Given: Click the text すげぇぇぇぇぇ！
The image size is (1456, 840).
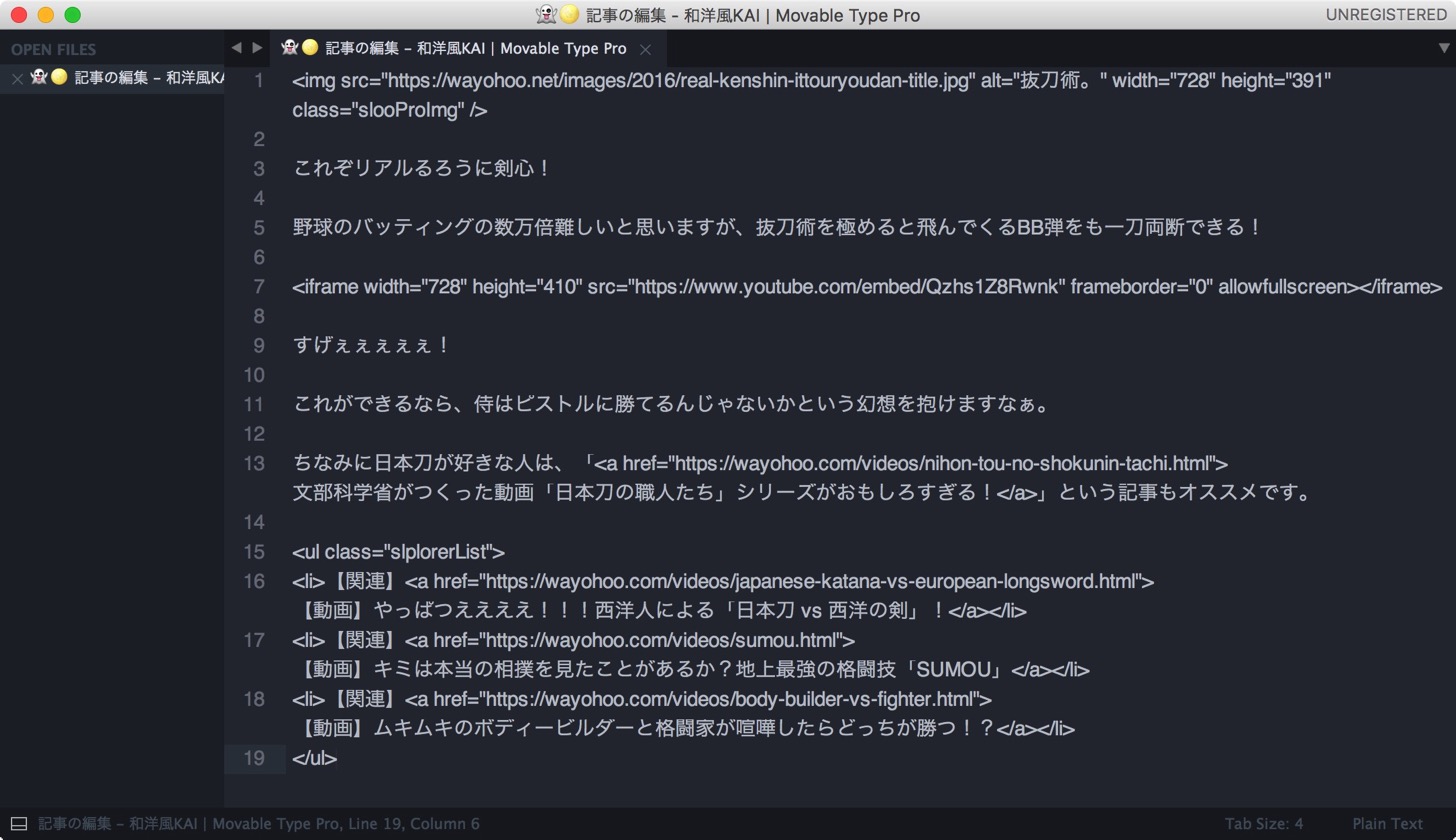Looking at the screenshot, I should point(372,345).
